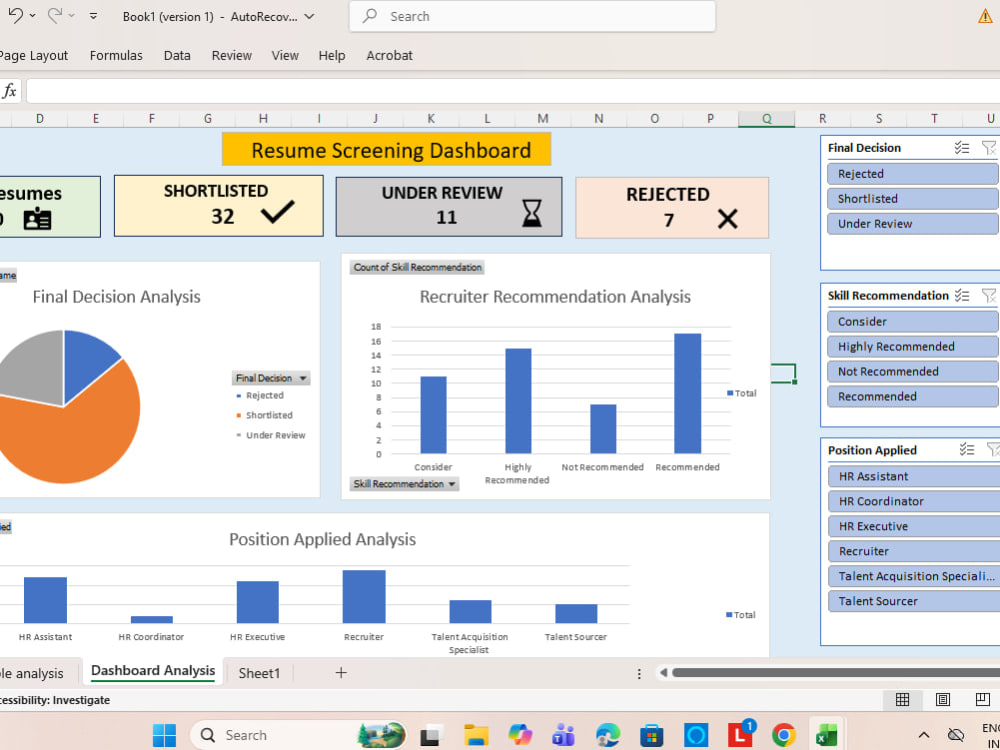The width and height of the screenshot is (1000, 750).
Task: Switch to Page Layout view icon
Action: 943,700
